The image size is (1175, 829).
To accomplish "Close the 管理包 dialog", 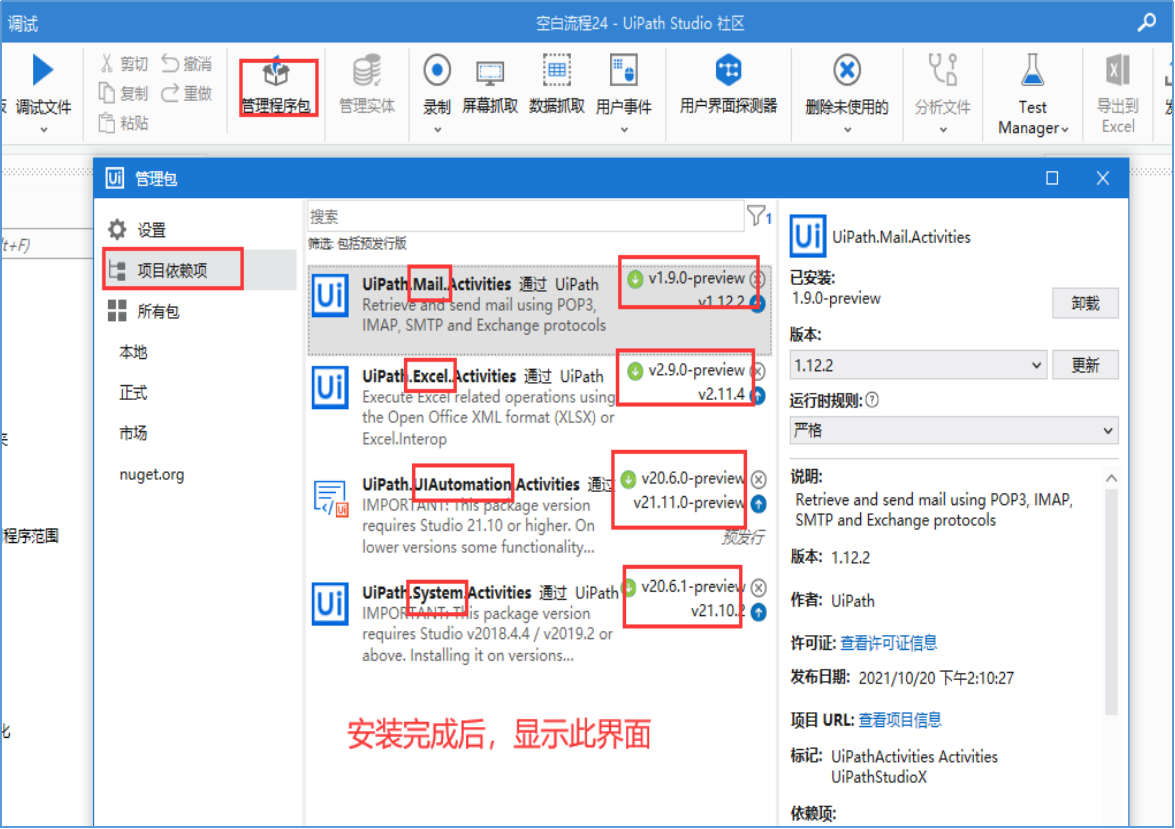I will pos(1102,178).
